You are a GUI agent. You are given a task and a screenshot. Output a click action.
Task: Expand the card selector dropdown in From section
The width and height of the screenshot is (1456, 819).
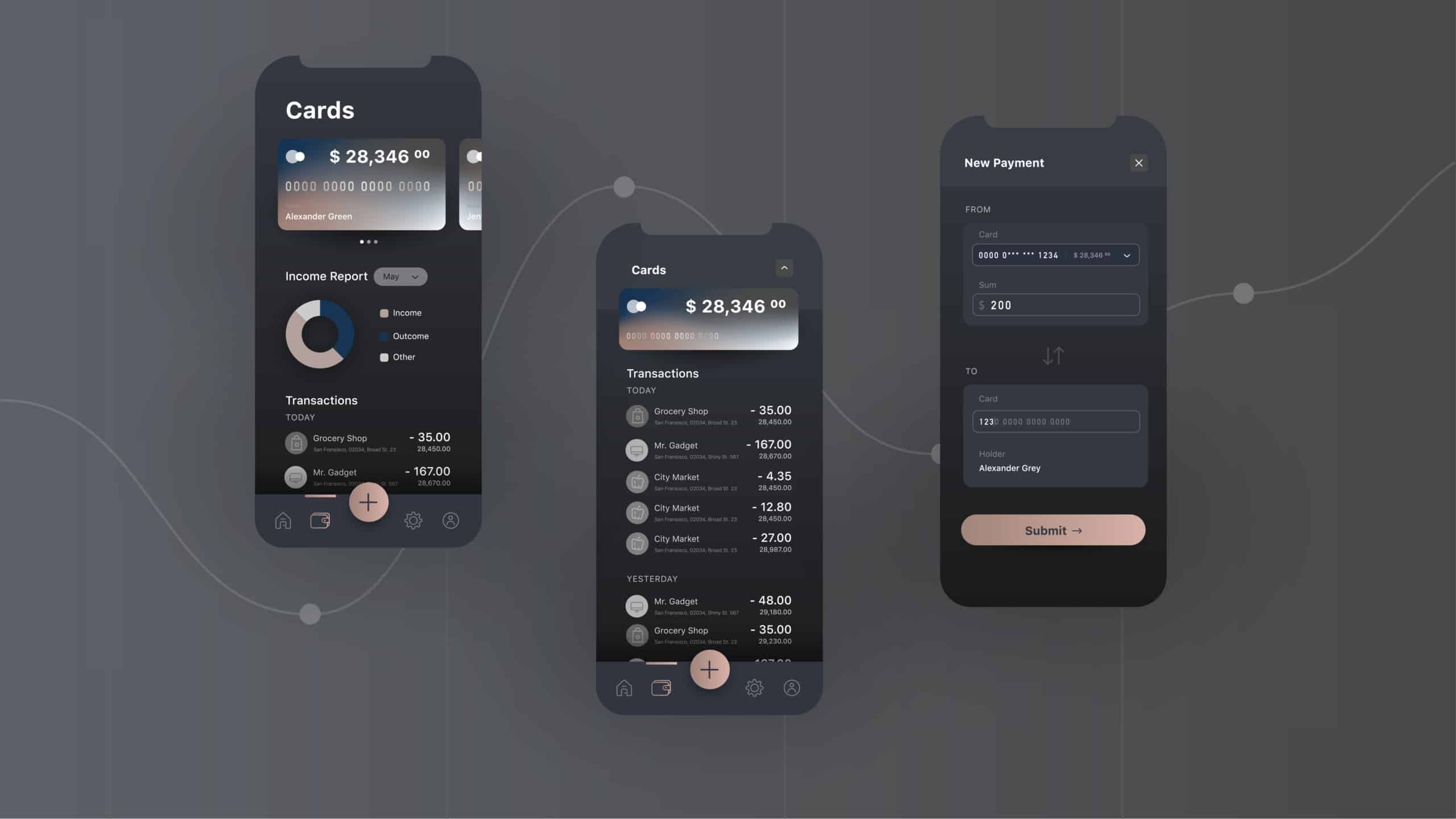pyautogui.click(x=1127, y=255)
